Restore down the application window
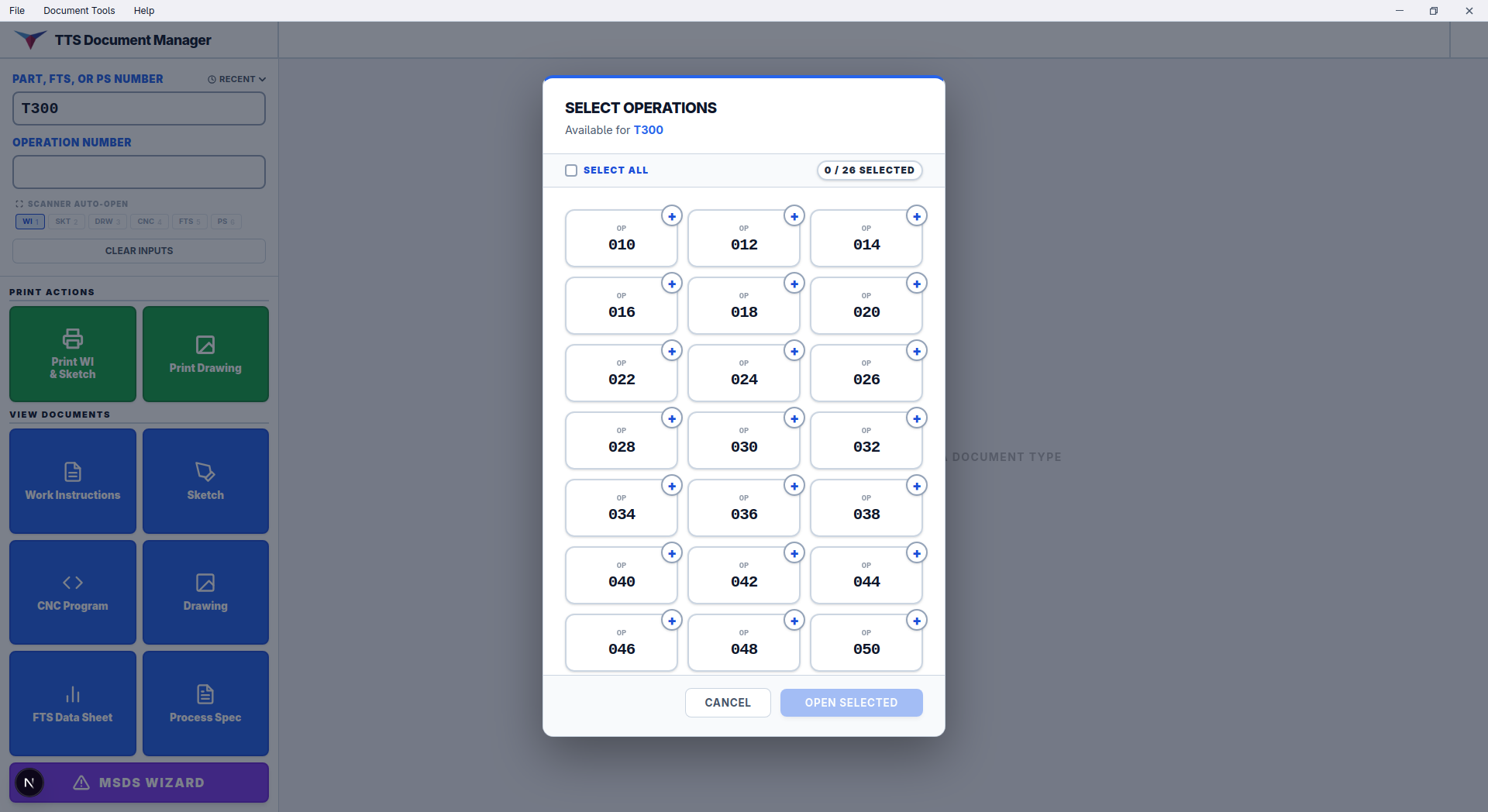Screen dimensions: 1488x812 (1434, 11)
